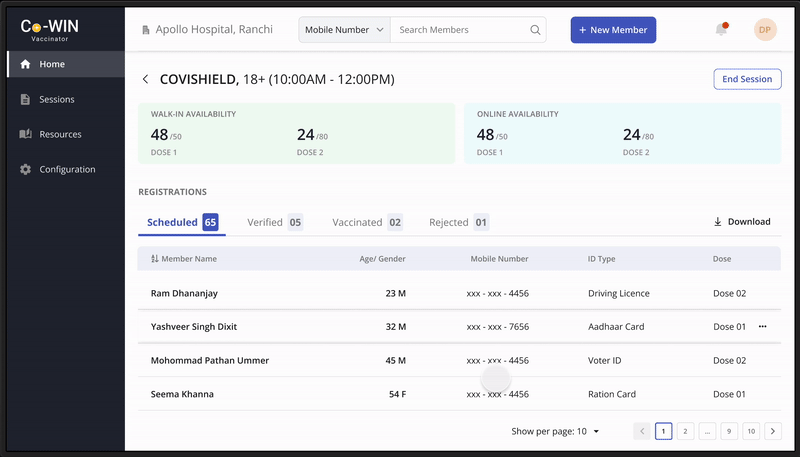Screen dimensions: 800x457
Task: Select page 10 in pagination
Action: [x=751, y=431]
